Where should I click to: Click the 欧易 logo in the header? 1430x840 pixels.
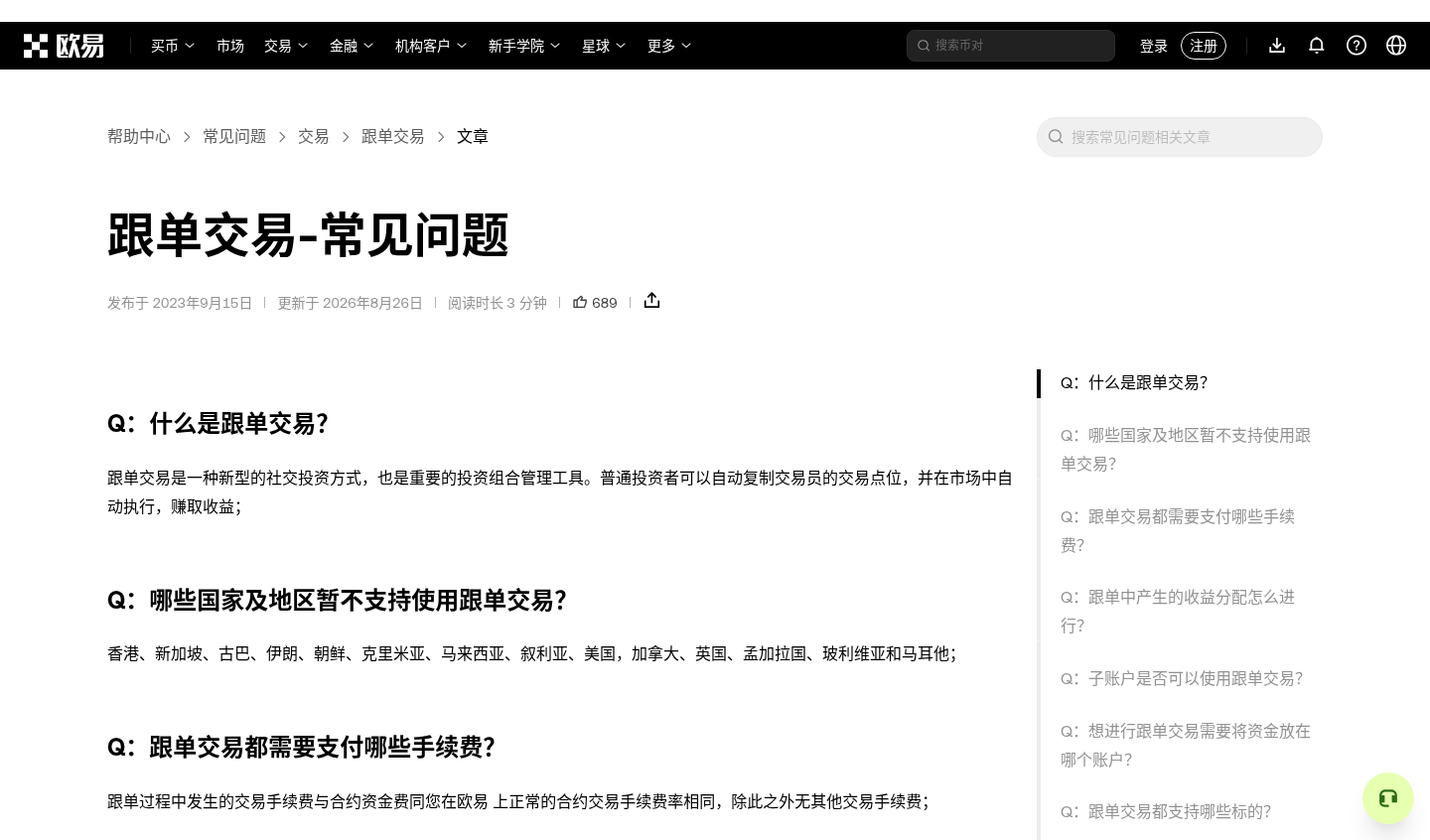(64, 46)
